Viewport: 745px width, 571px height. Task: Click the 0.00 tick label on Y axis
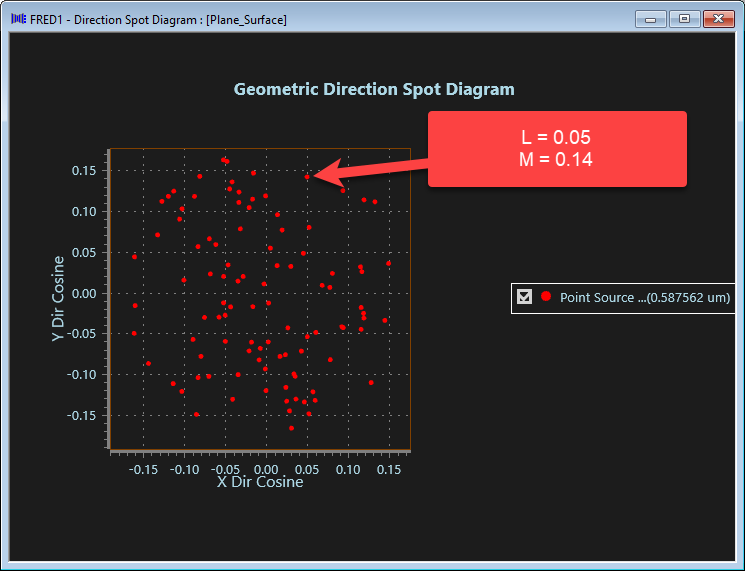coord(83,293)
